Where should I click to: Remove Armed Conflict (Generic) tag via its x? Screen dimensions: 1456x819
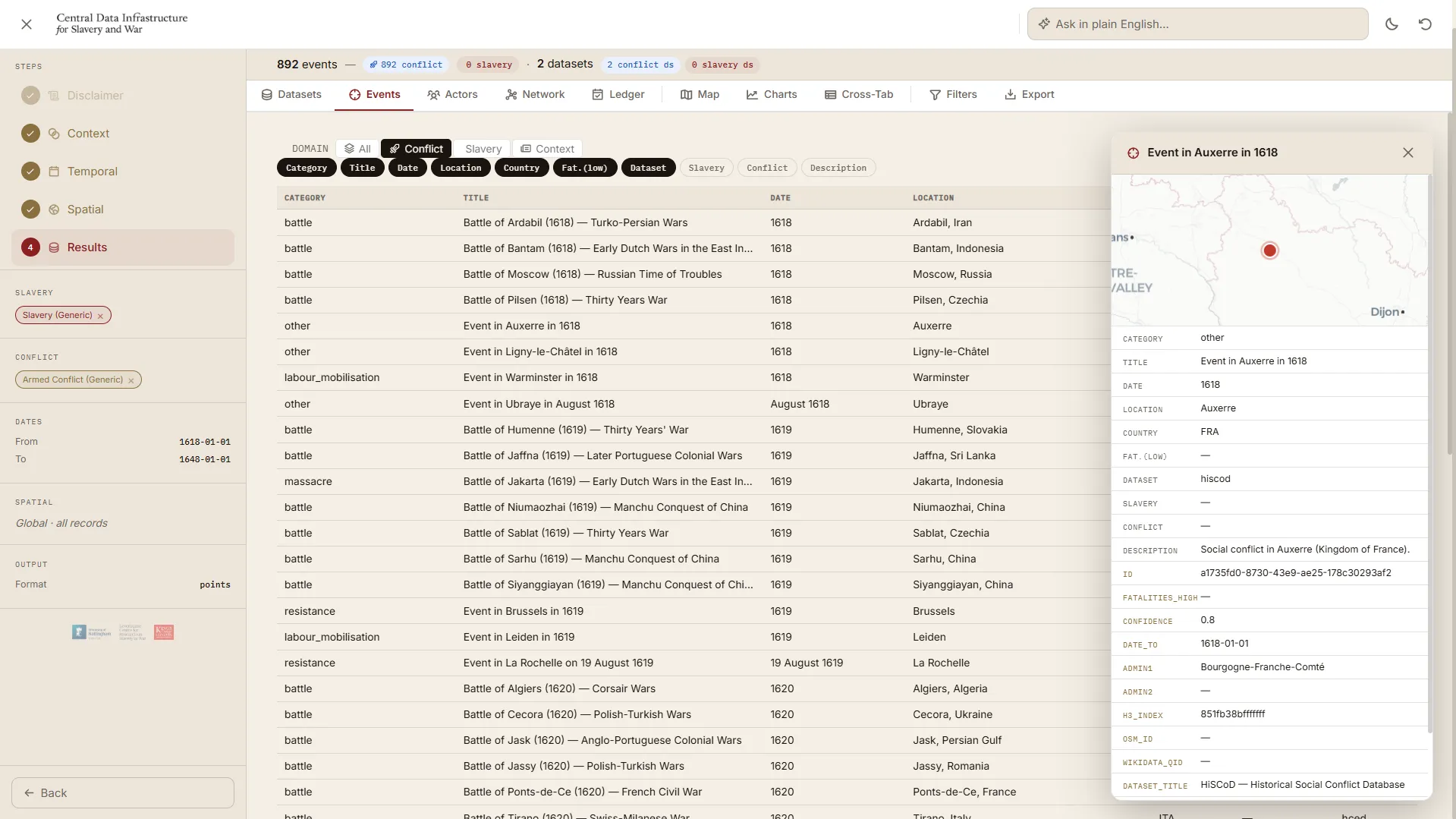[x=131, y=380]
